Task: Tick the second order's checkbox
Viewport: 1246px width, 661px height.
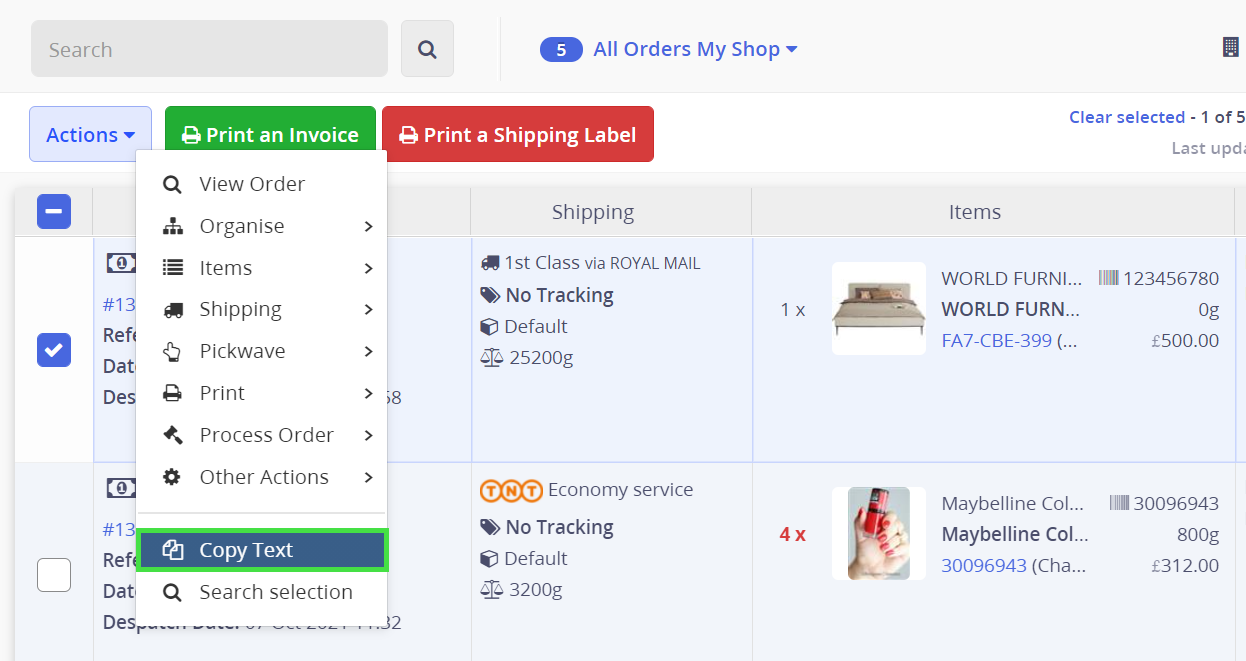Action: 54,575
